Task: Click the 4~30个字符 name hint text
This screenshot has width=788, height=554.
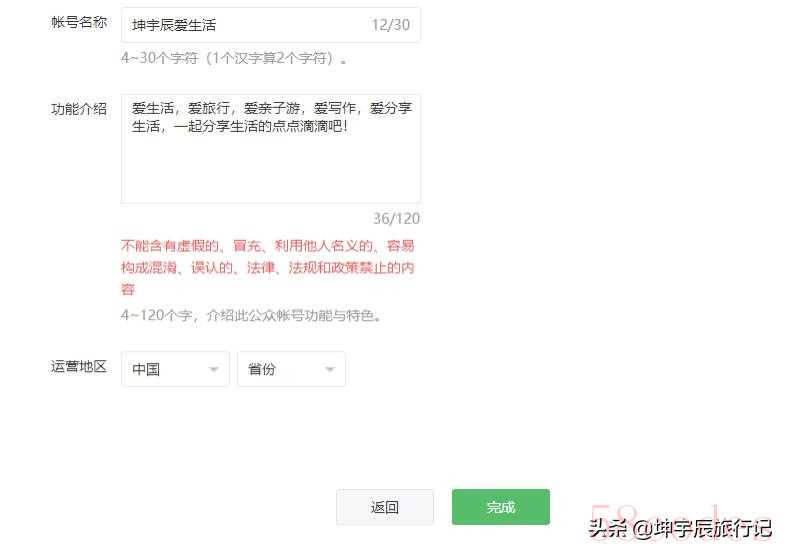Action: point(234,58)
